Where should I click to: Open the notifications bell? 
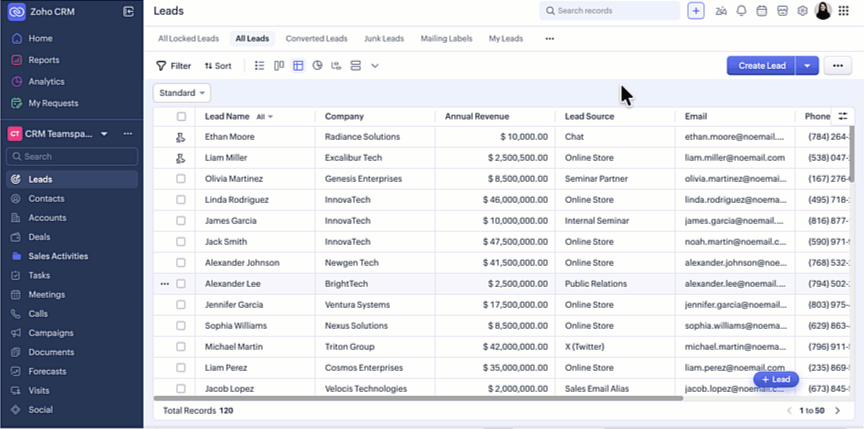tap(741, 11)
